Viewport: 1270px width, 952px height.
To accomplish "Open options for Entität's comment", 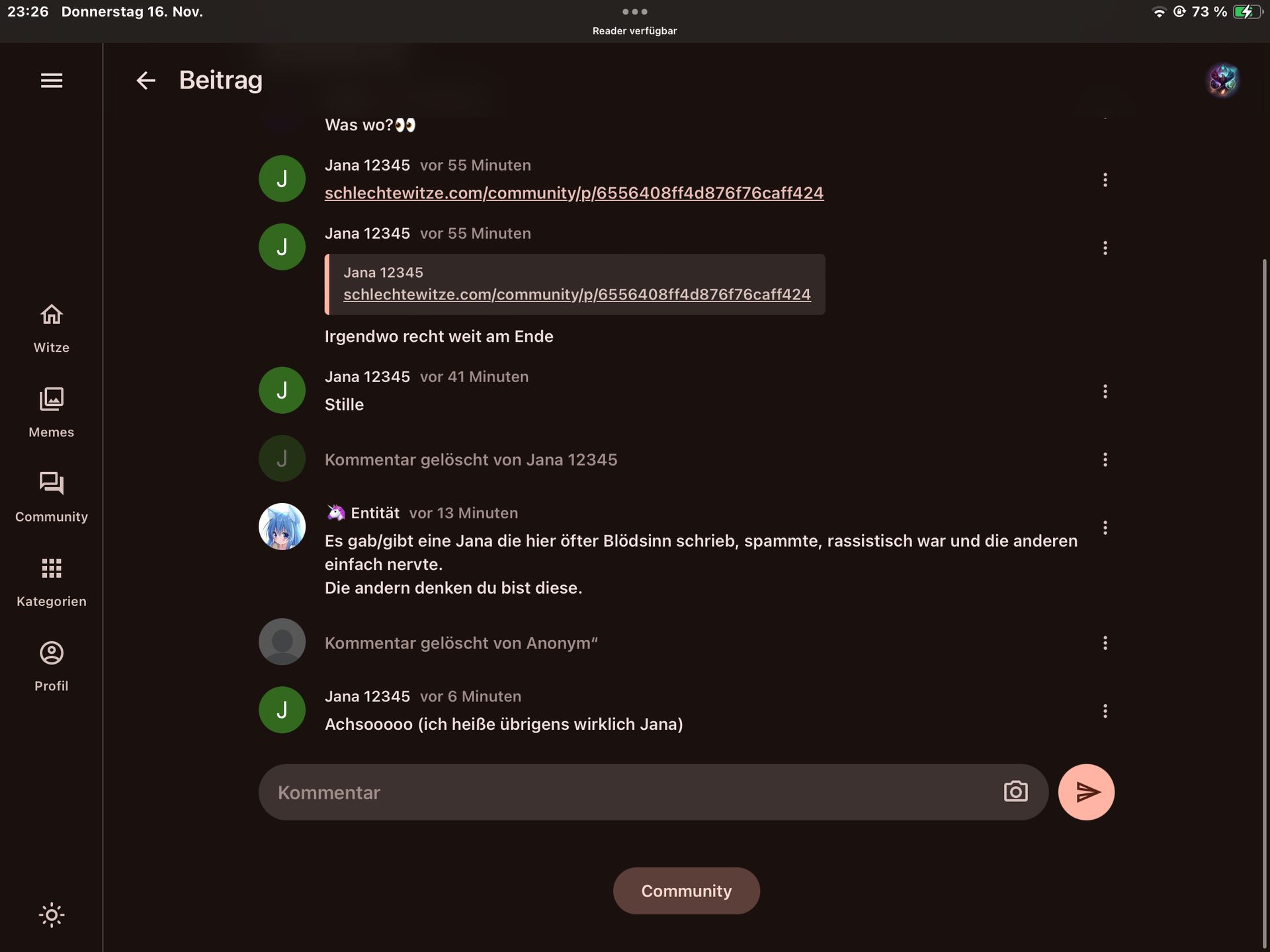I will [x=1105, y=528].
